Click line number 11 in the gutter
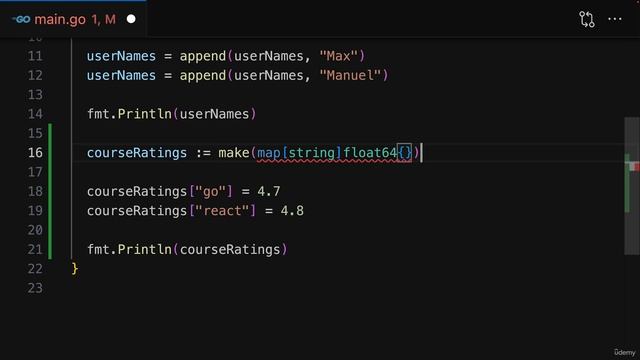Viewport: 640px width, 360px height. click(x=35, y=56)
